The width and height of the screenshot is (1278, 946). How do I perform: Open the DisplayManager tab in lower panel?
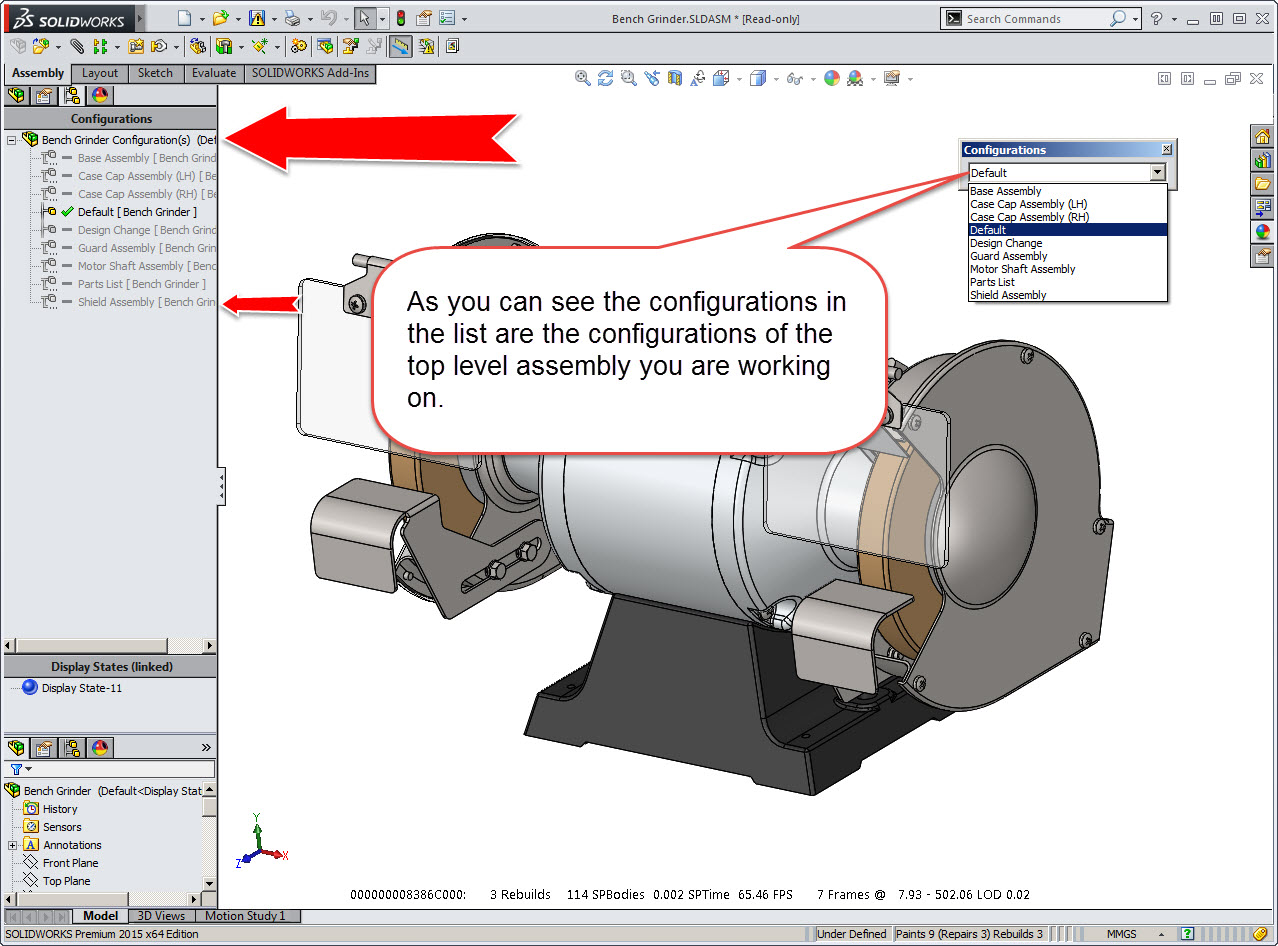click(99, 747)
